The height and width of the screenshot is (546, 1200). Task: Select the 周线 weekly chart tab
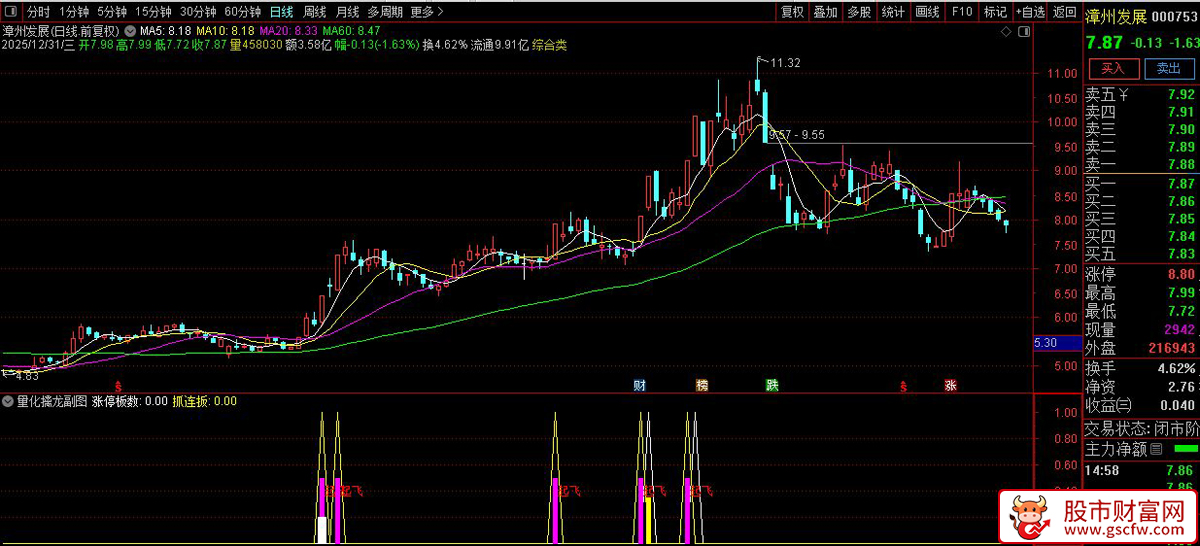(x=314, y=12)
